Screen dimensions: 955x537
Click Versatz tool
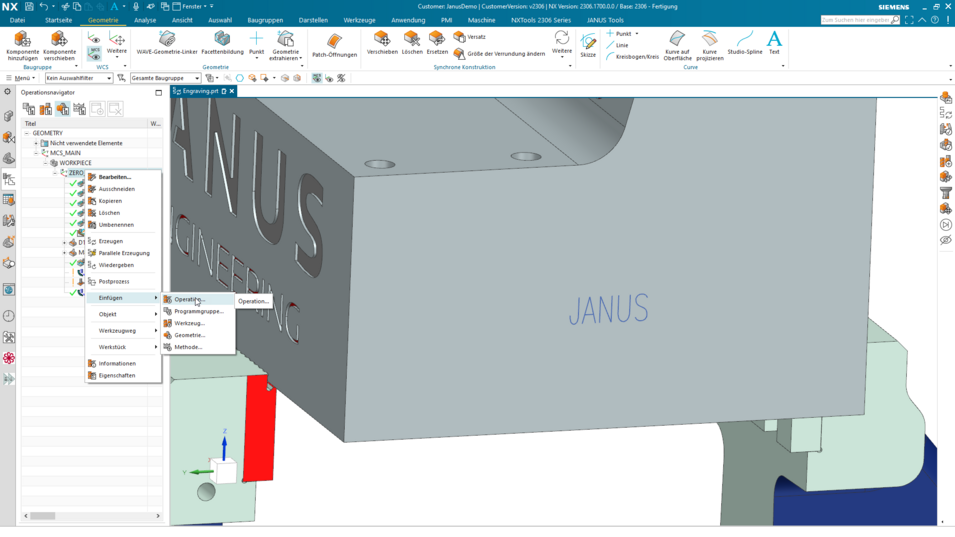tap(470, 37)
